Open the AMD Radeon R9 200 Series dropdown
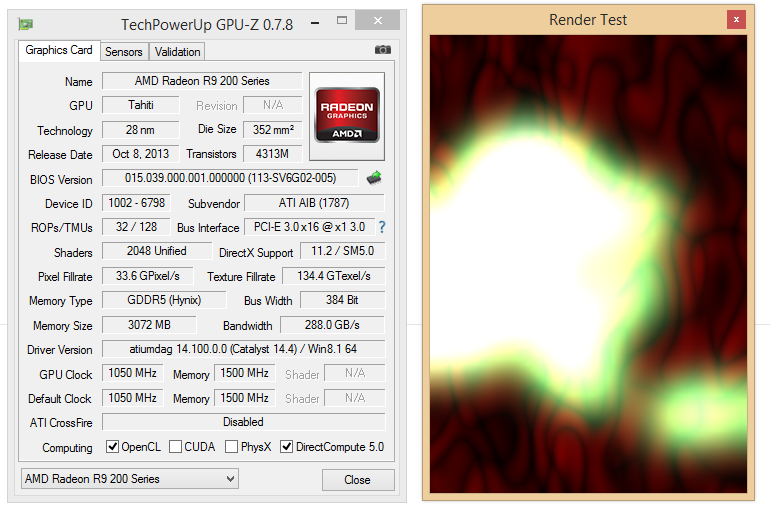 click(x=130, y=479)
